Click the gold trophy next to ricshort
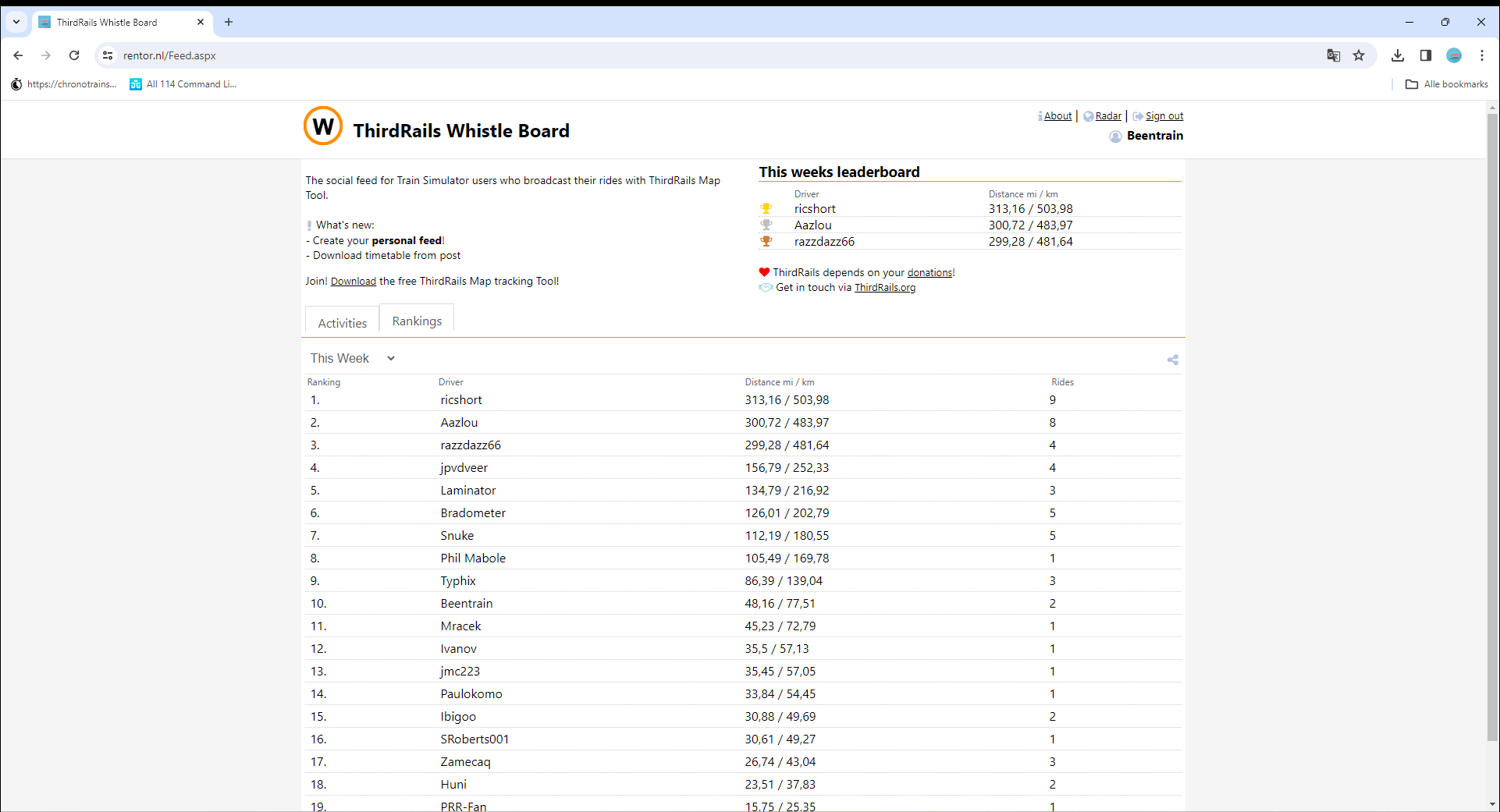Viewport: 1500px width, 812px height. 766,208
